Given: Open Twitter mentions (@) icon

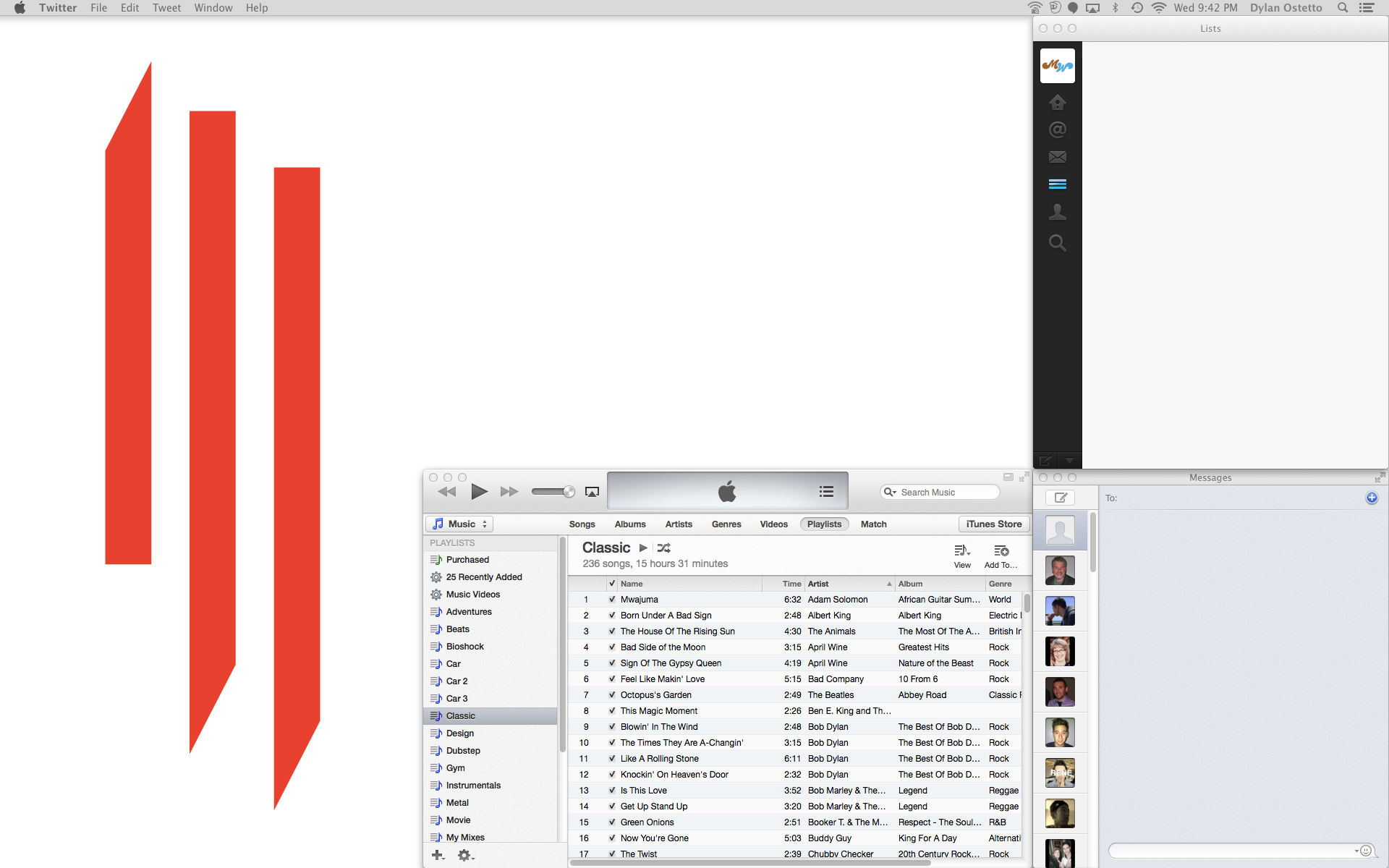Looking at the screenshot, I should [1057, 129].
